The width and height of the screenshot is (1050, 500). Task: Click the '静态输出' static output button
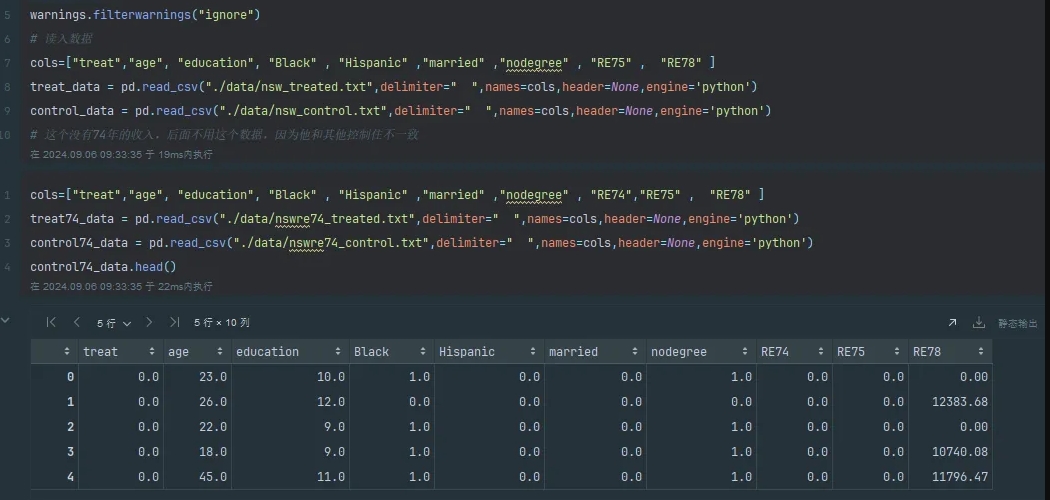pos(1017,323)
